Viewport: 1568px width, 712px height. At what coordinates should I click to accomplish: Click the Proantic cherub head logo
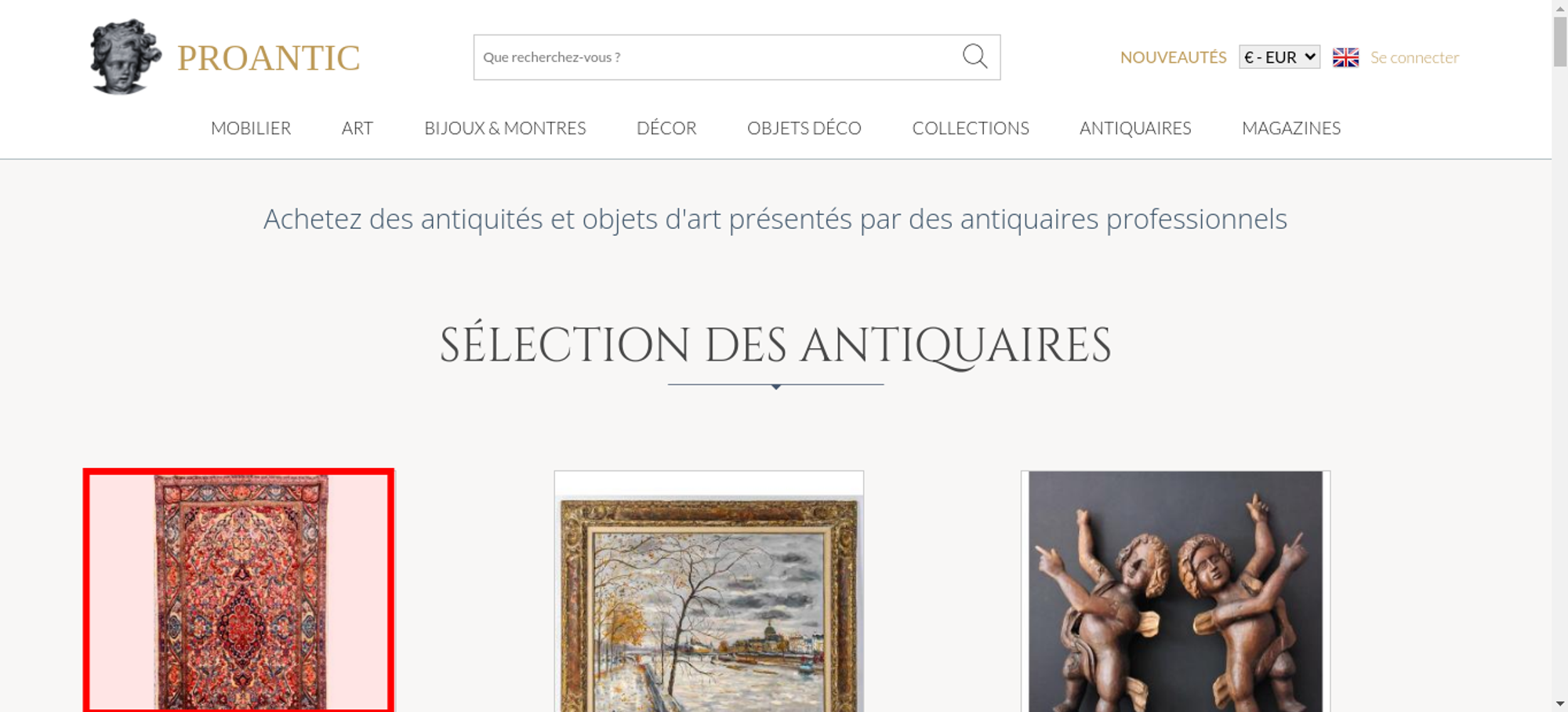coord(125,56)
